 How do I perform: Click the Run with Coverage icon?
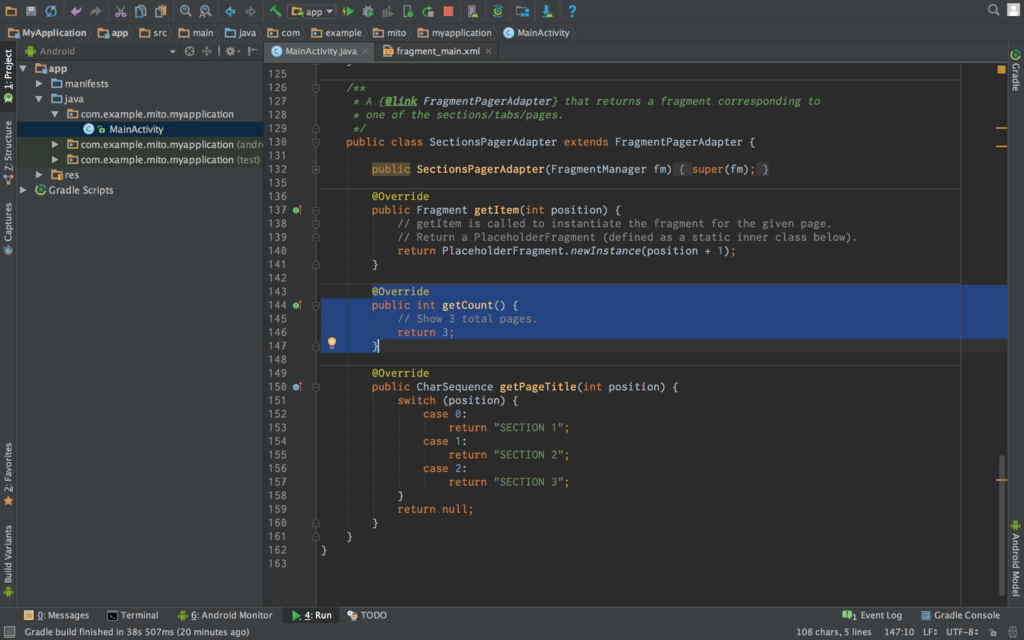[x=388, y=11]
